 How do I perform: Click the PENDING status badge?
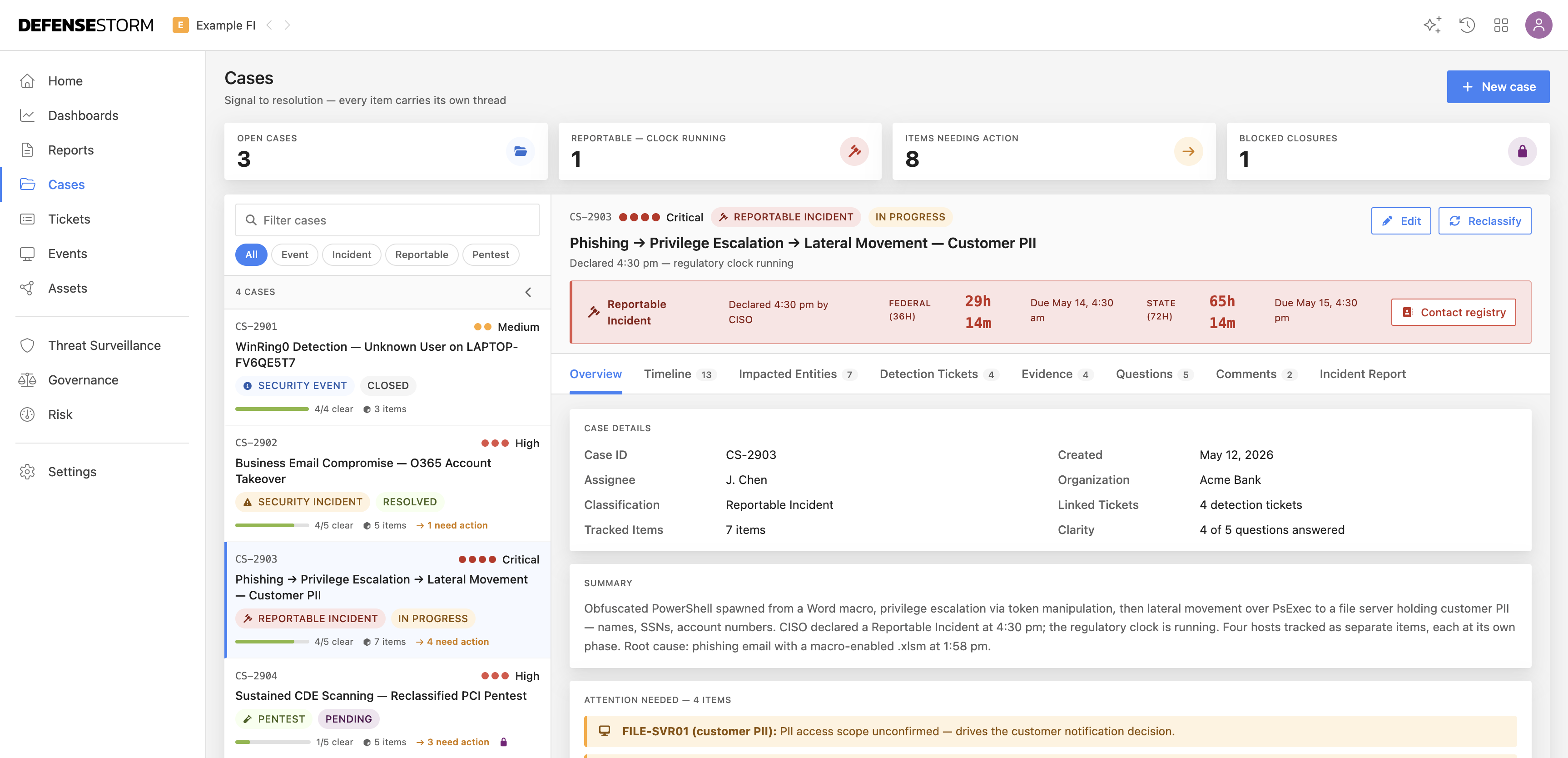[348, 719]
